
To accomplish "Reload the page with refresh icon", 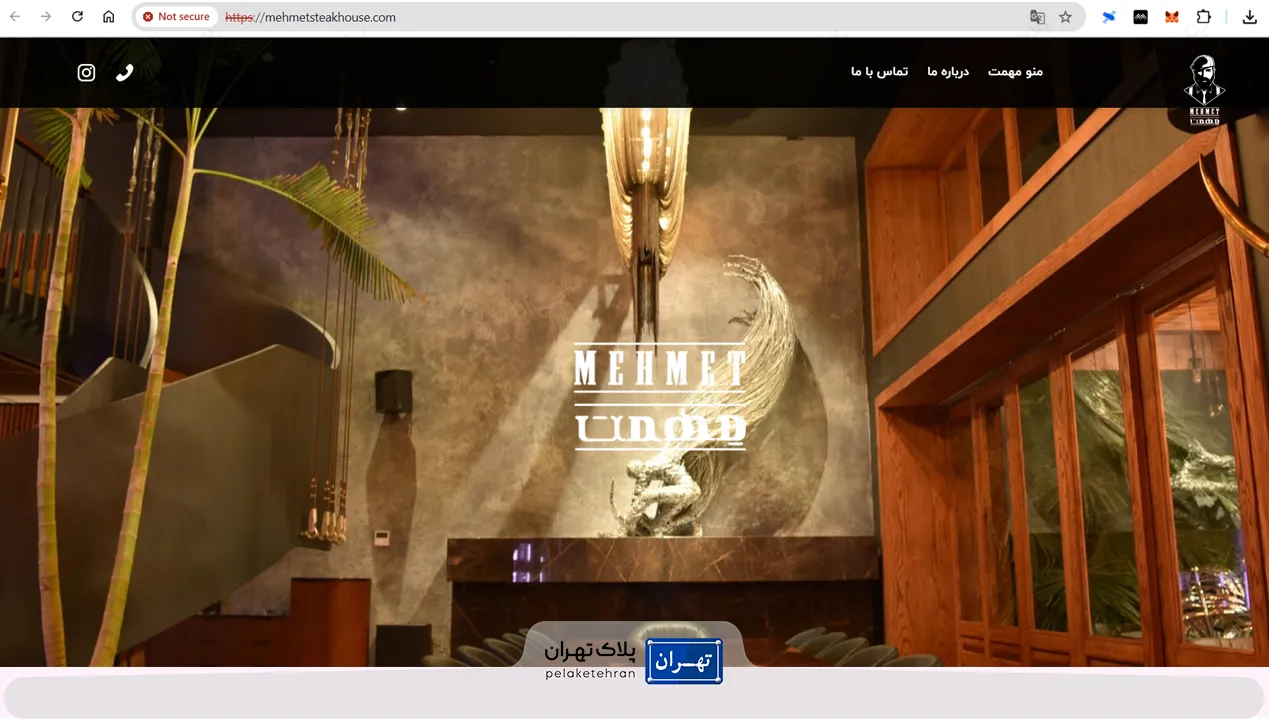I will 77,17.
